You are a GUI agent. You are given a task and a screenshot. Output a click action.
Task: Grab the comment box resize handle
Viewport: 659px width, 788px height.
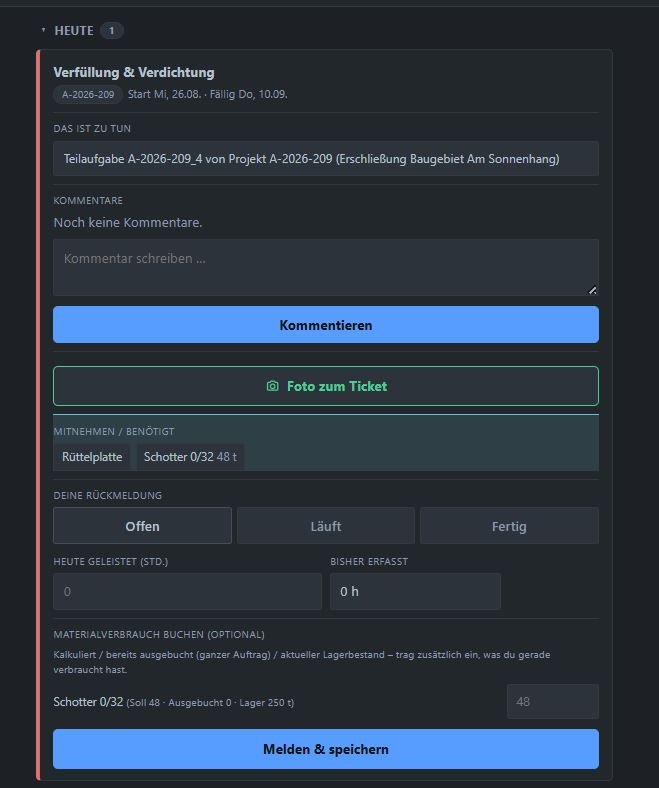pos(593,290)
